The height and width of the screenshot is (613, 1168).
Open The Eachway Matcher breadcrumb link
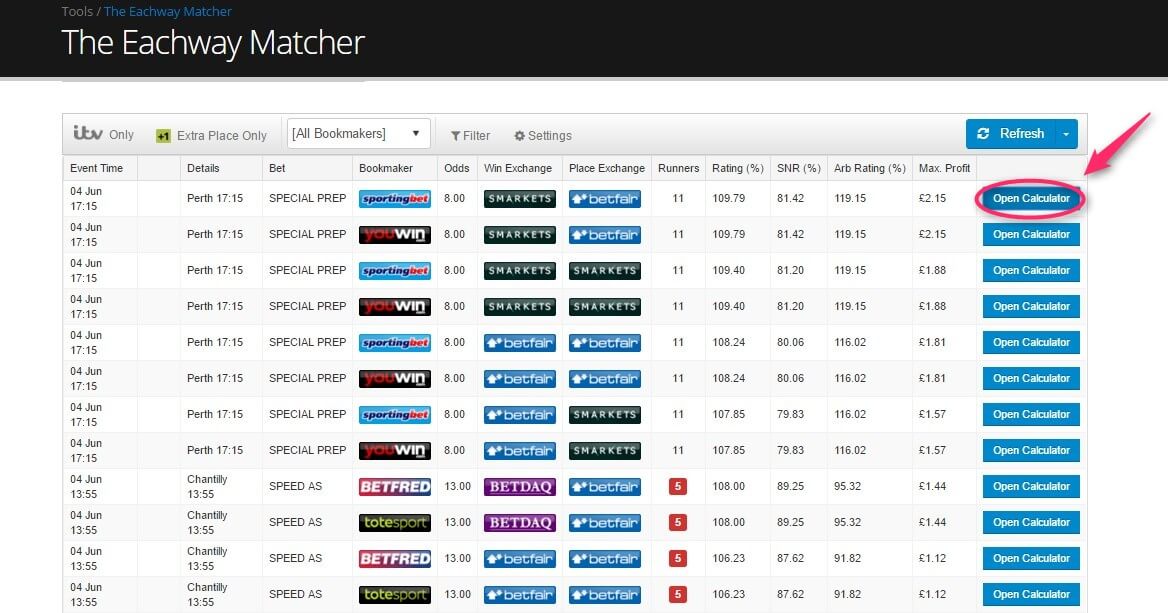168,11
